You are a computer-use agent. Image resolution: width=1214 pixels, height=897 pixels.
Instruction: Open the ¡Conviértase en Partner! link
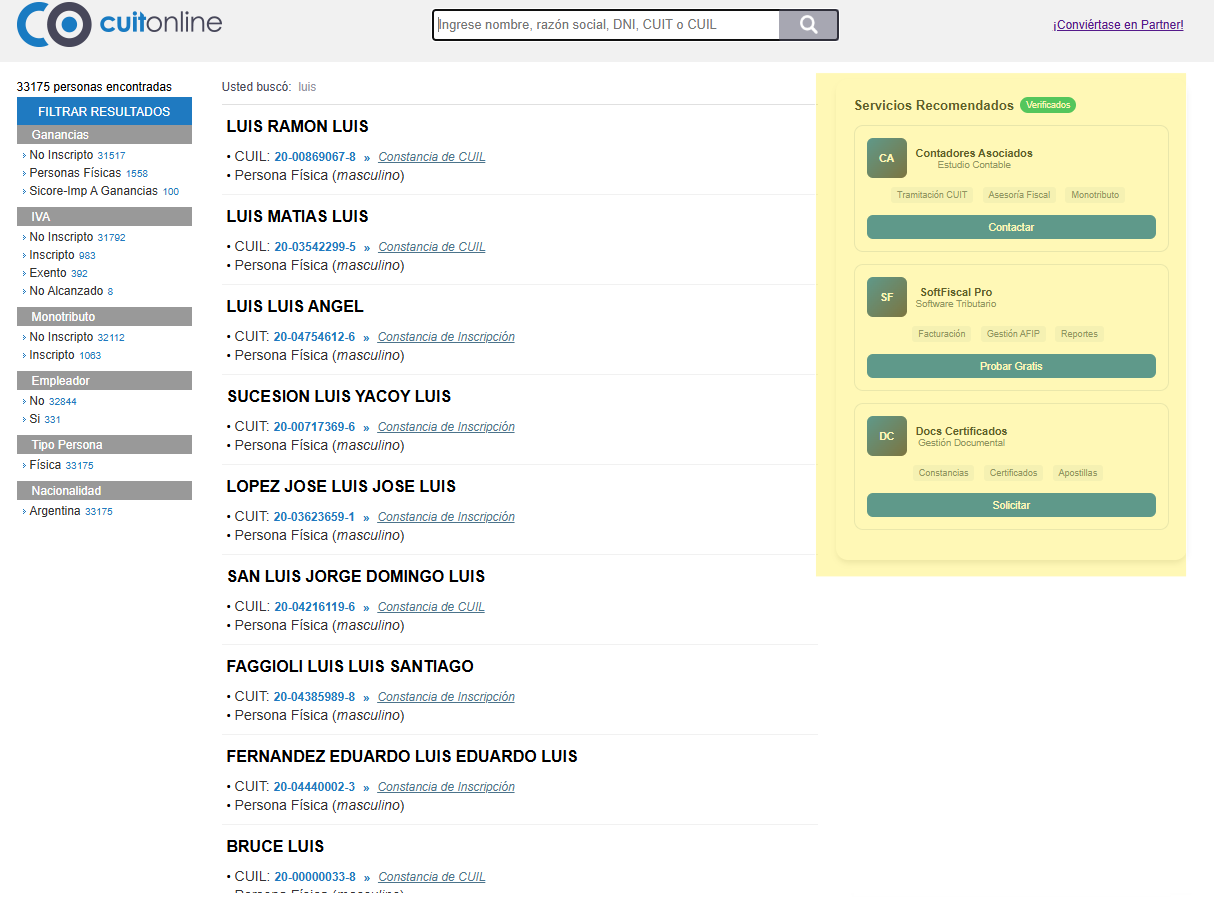[x=1117, y=25]
